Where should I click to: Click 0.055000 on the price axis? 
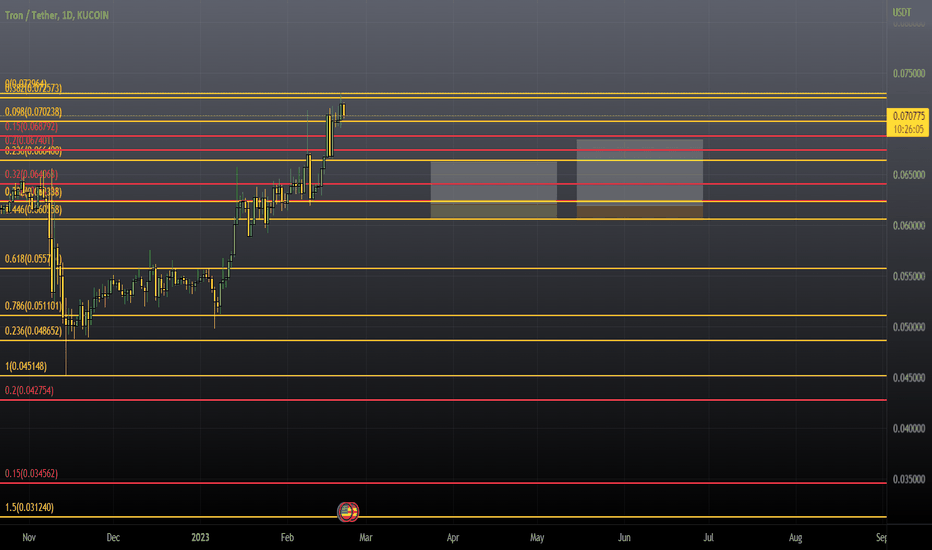tap(909, 276)
